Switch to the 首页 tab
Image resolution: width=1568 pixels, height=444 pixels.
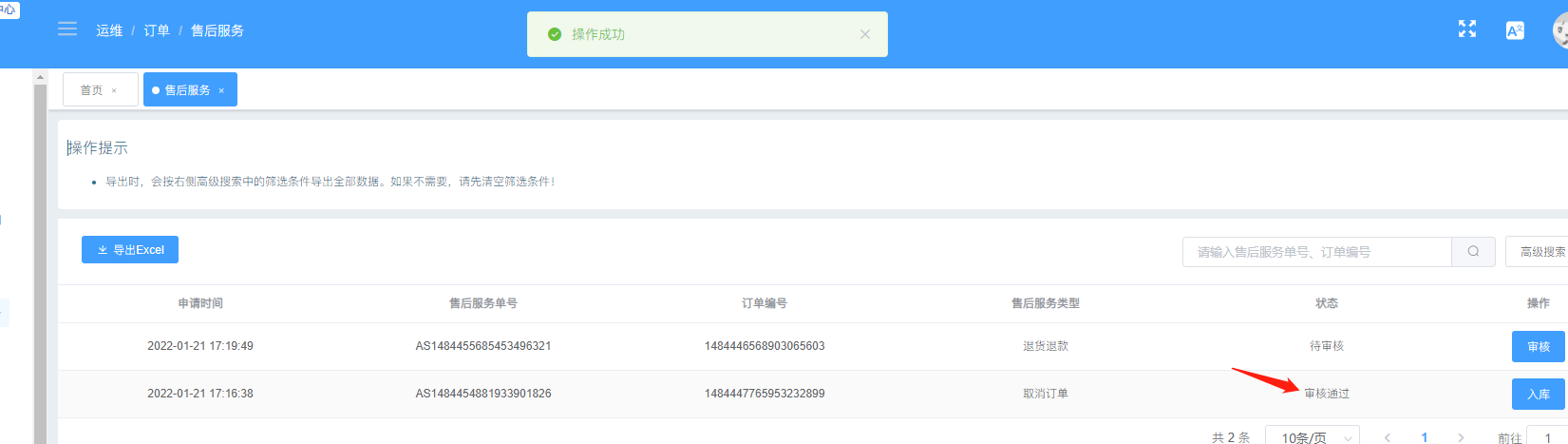point(91,90)
